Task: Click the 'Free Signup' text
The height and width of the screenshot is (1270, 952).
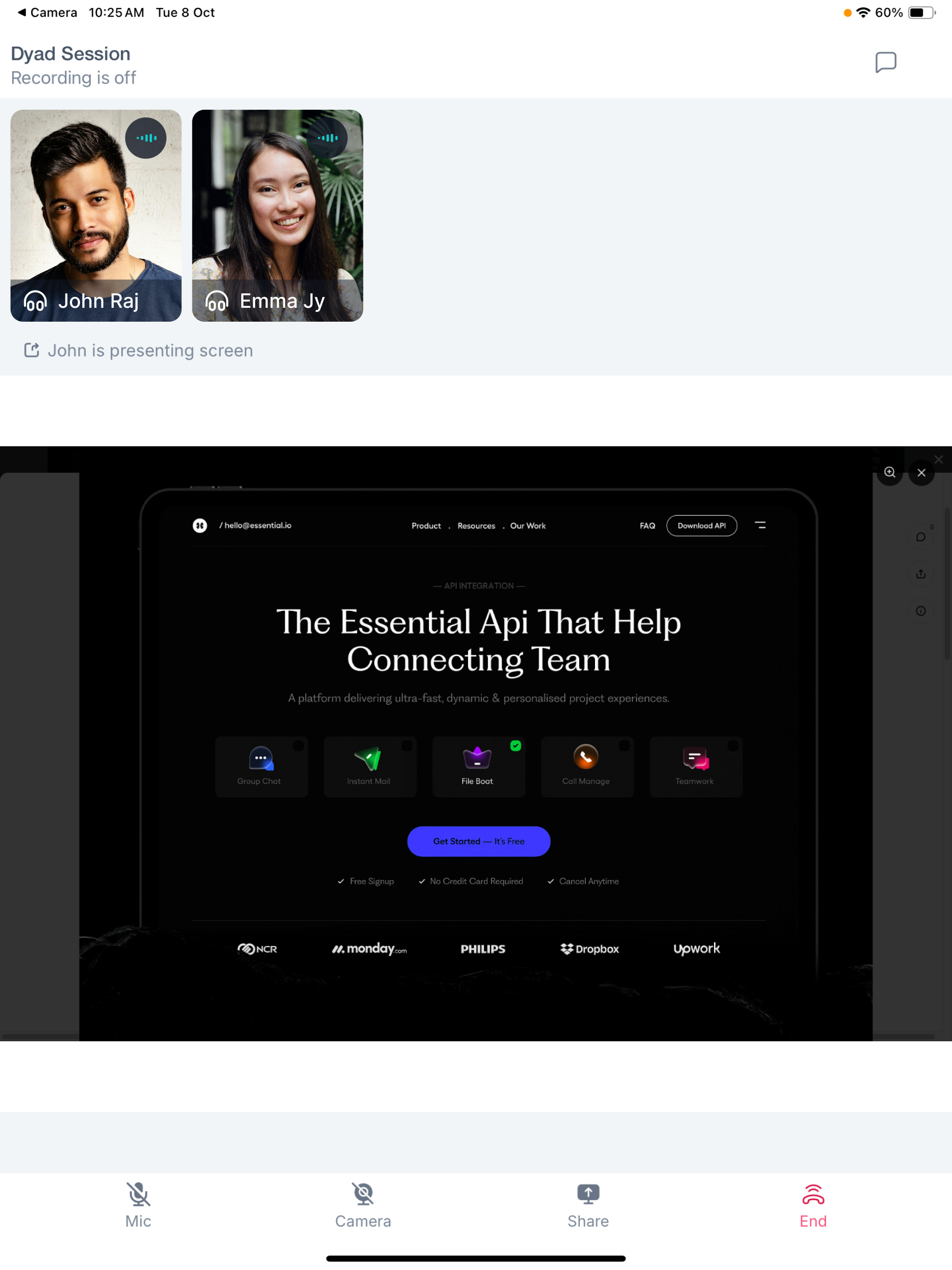Action: click(x=371, y=881)
